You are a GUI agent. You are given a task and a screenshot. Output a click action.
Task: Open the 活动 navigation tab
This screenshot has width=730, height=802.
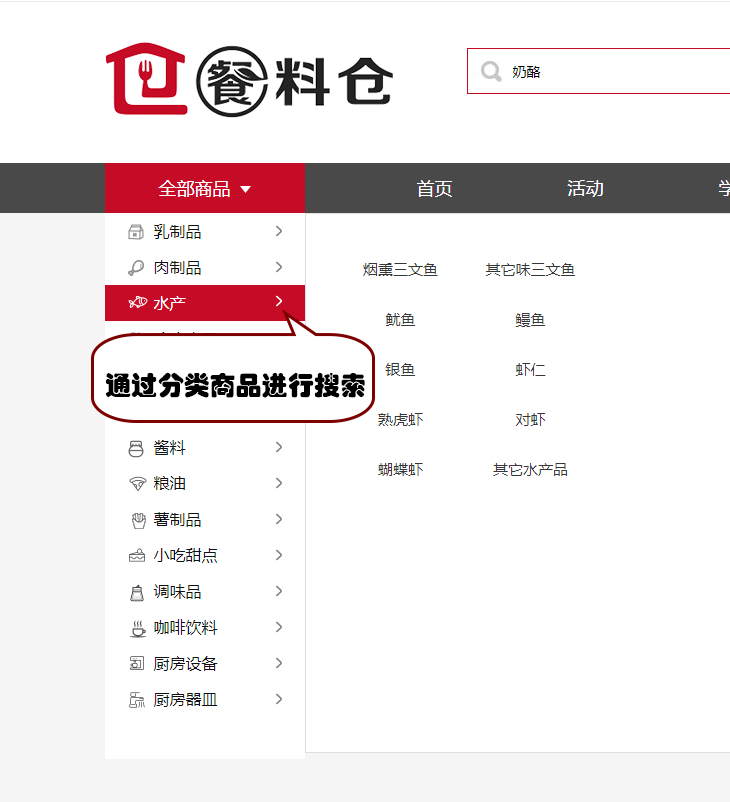click(x=585, y=189)
